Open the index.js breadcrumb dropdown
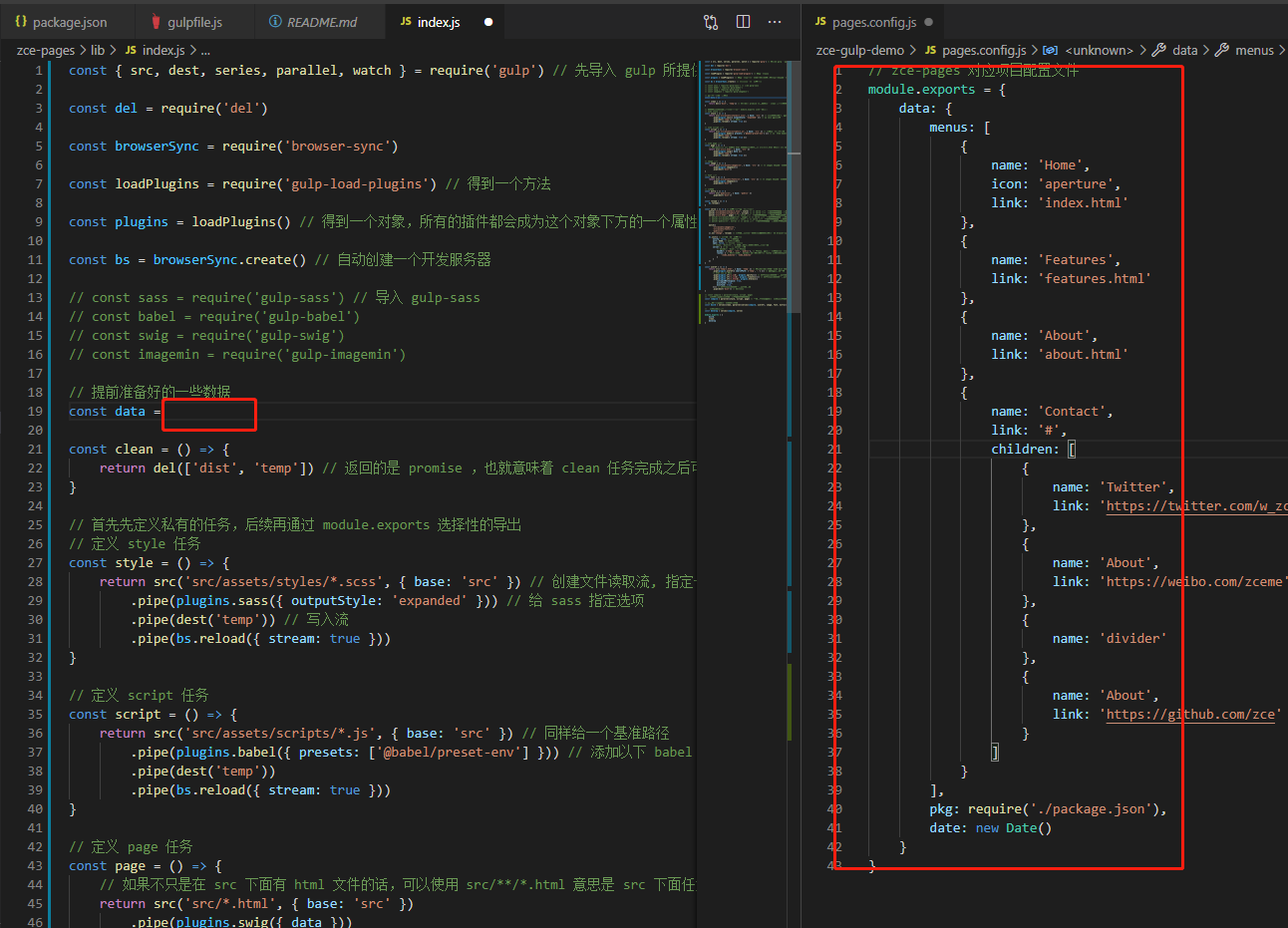The width and height of the screenshot is (1288, 928). point(163,50)
